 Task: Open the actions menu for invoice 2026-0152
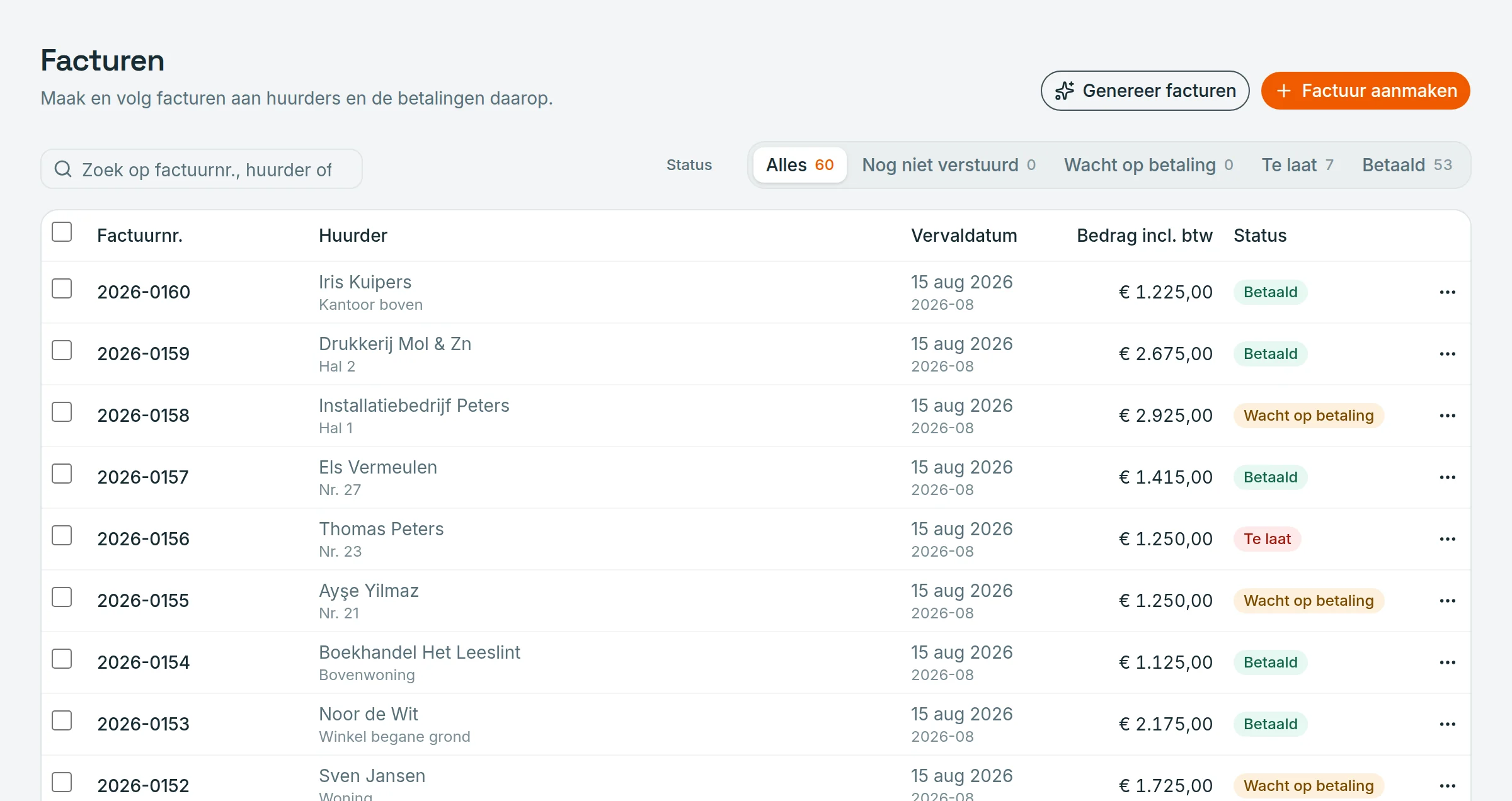tap(1447, 786)
